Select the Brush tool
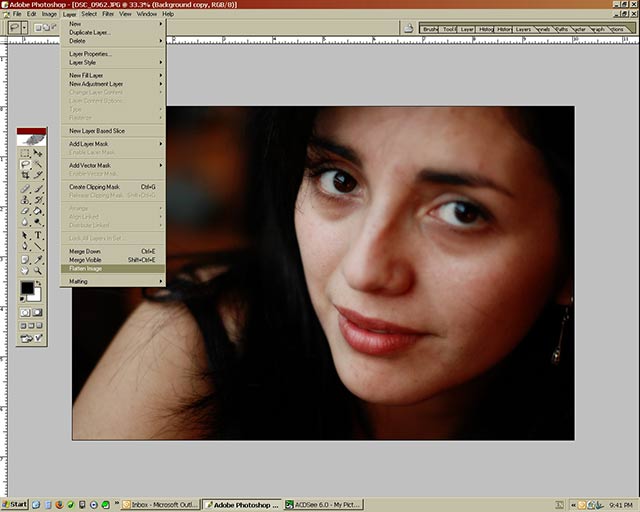Viewport: 640px width, 512px height. 38,189
